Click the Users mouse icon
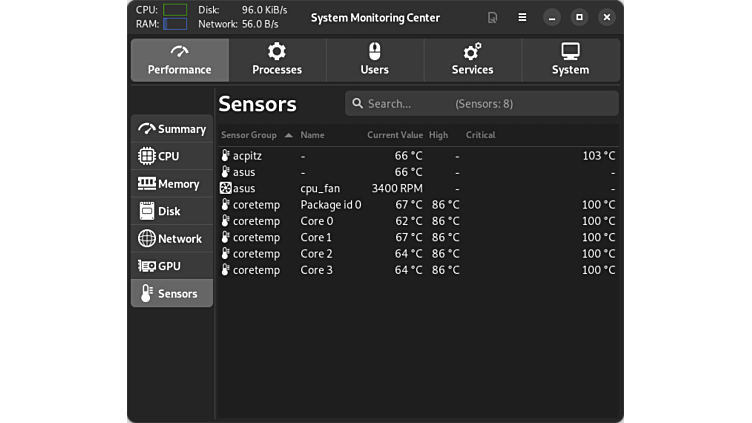This screenshot has height=423, width=752. point(374,52)
